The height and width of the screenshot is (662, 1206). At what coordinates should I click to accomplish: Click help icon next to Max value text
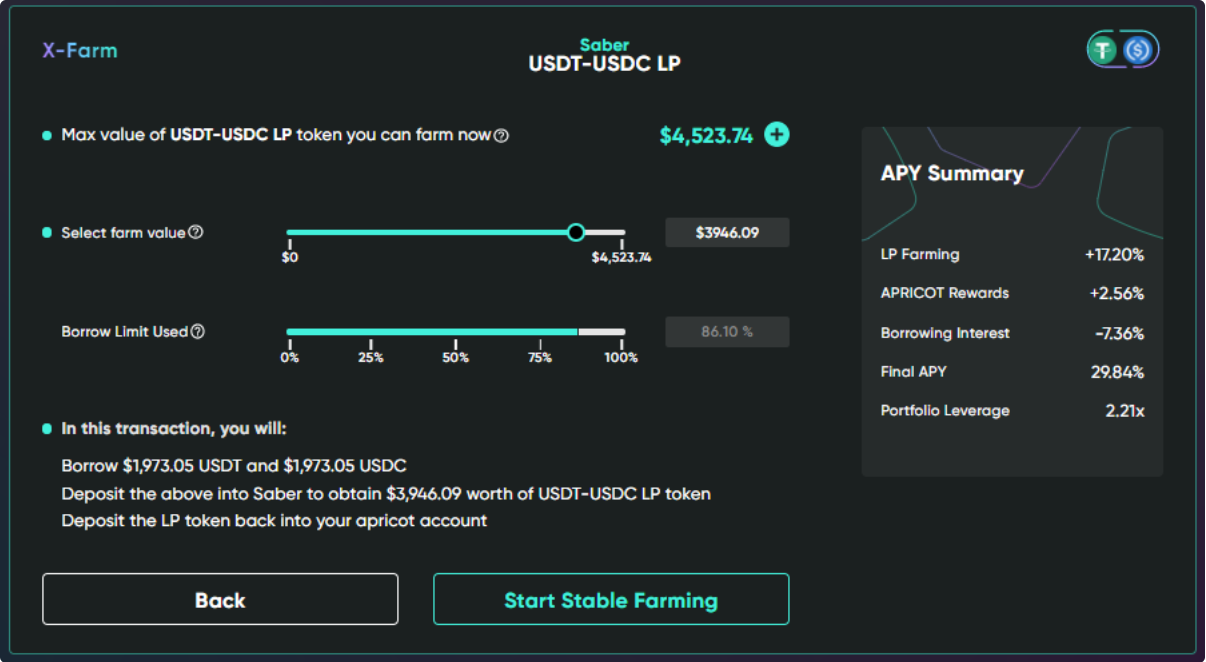tap(502, 136)
